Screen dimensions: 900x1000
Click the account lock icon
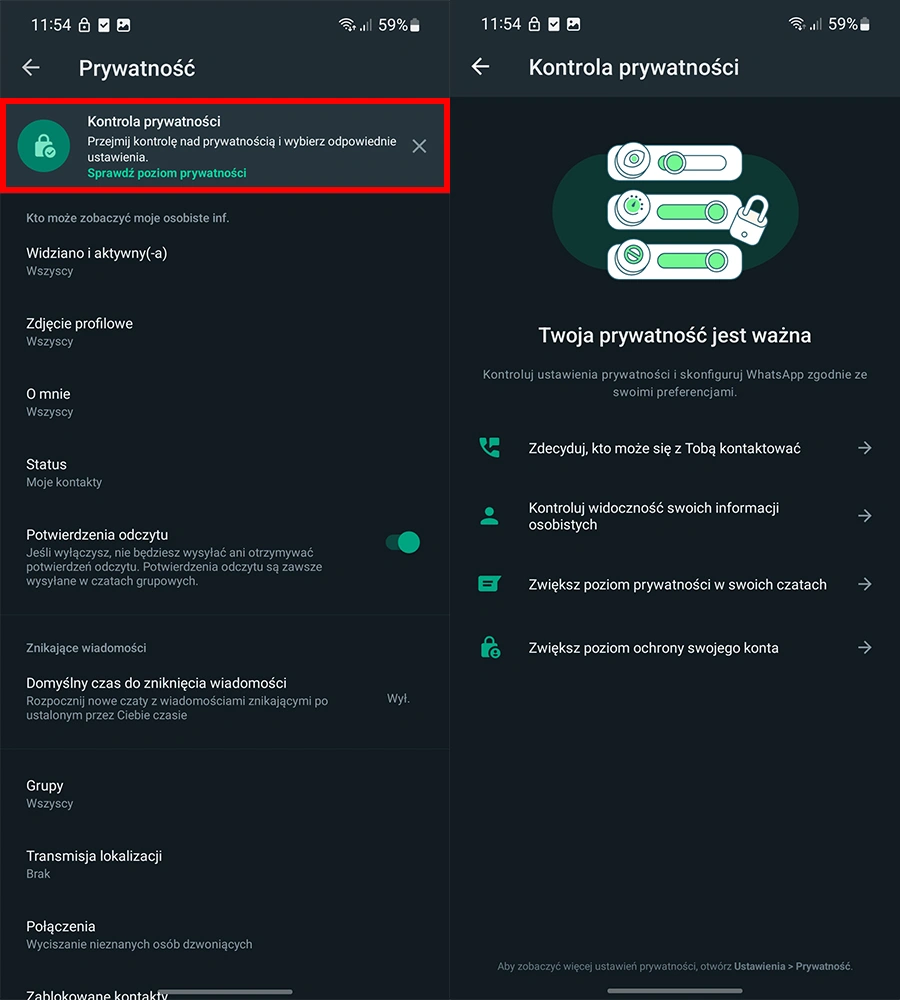coord(490,647)
